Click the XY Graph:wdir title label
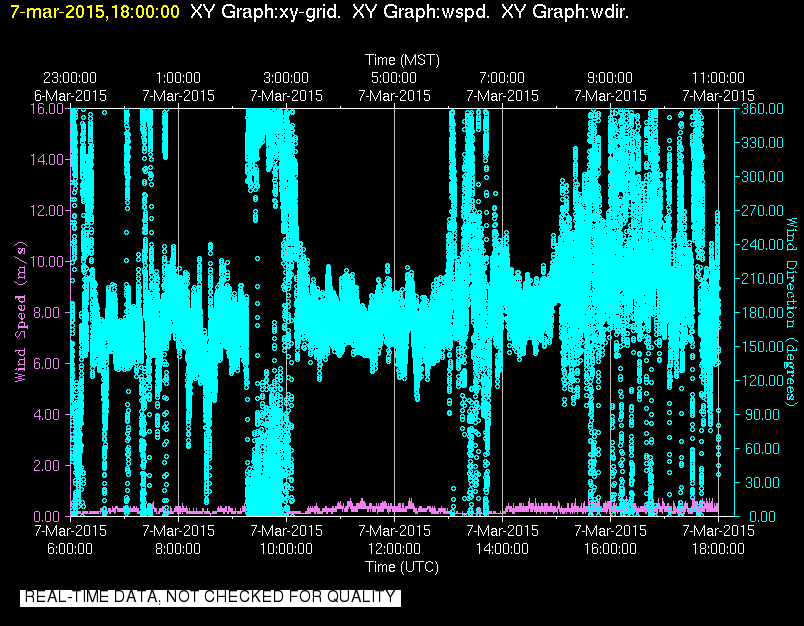The height and width of the screenshot is (626, 804). (x=565, y=12)
